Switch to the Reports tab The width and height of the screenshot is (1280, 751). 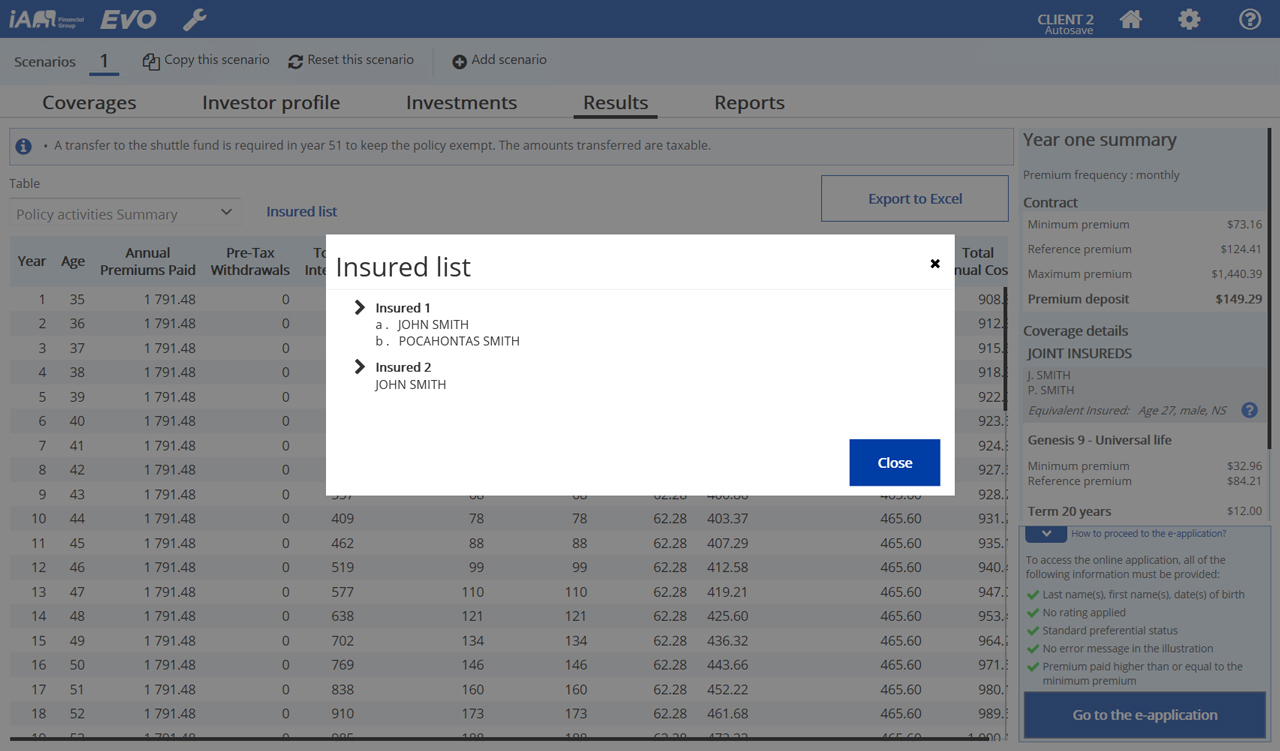tap(749, 102)
